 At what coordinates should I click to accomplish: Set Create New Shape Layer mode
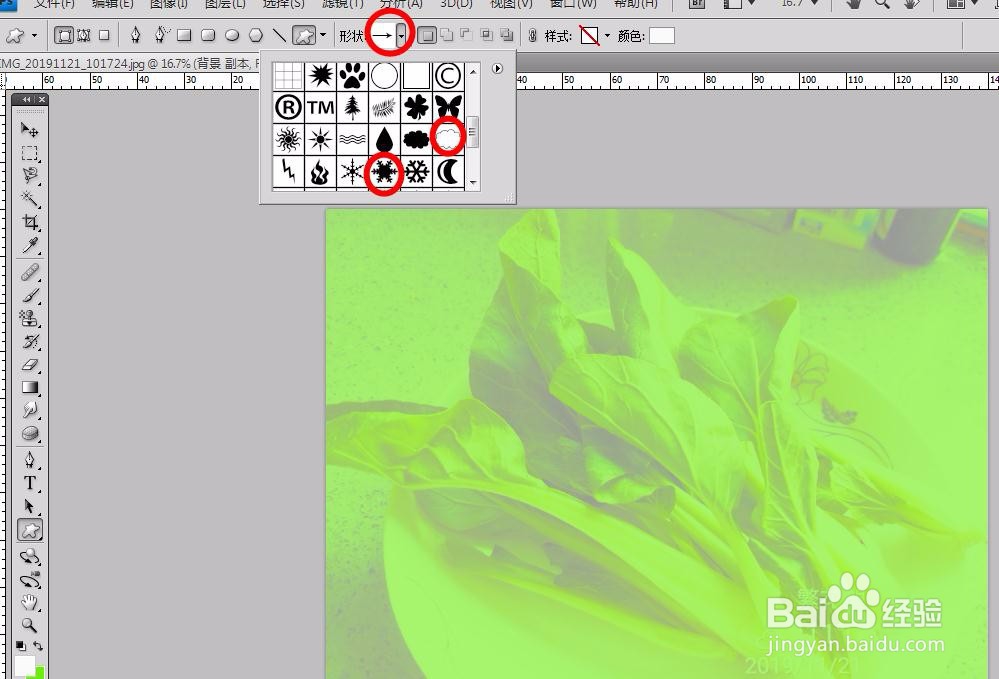(427, 36)
